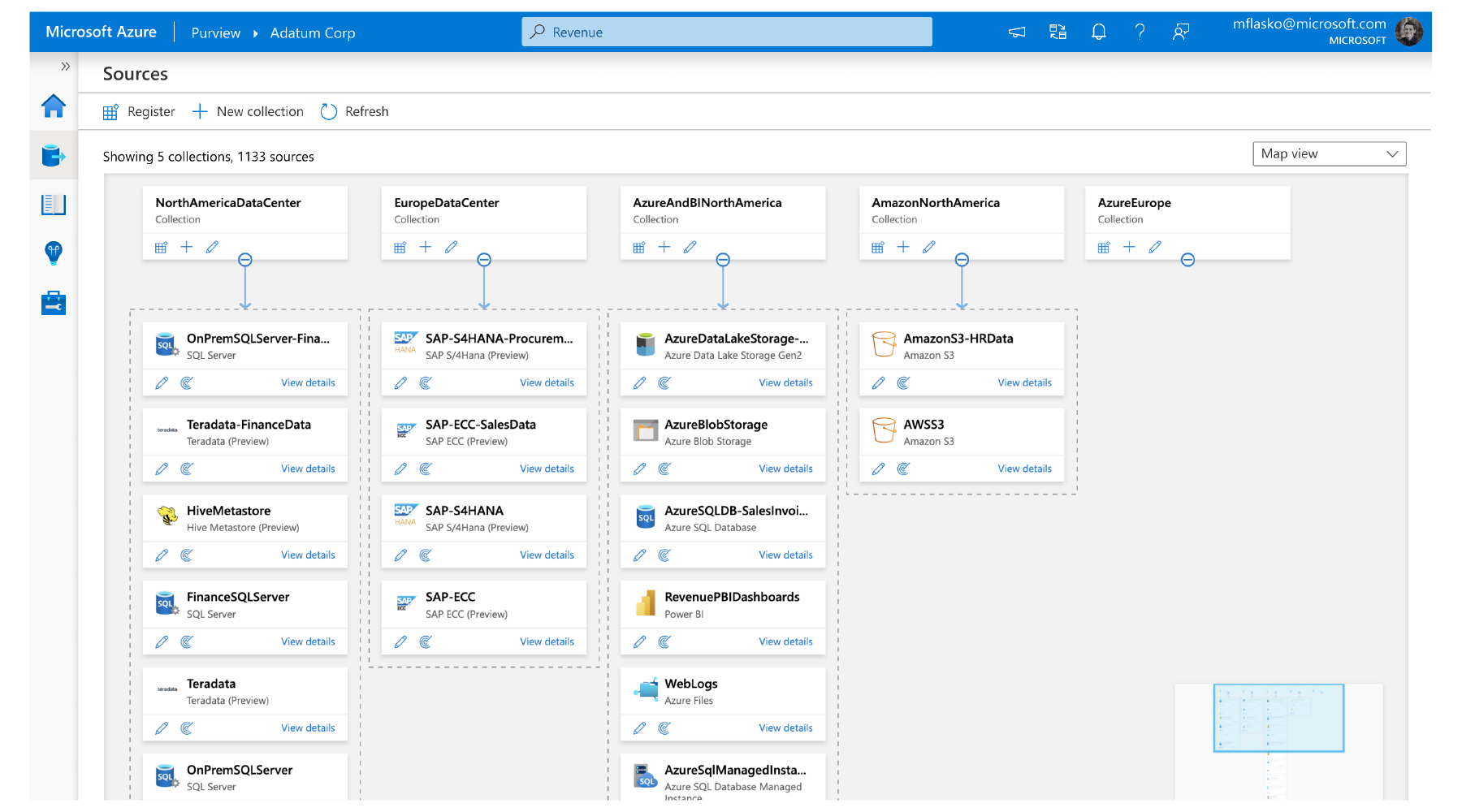
Task: Select the SAP-ECC source title
Action: (x=451, y=597)
